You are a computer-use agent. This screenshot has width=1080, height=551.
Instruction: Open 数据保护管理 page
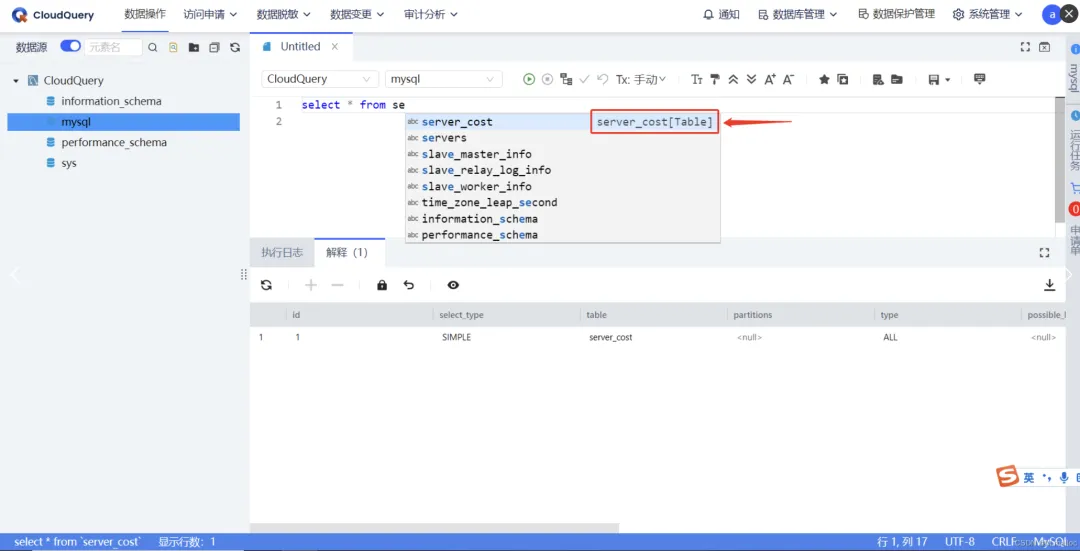click(x=896, y=14)
